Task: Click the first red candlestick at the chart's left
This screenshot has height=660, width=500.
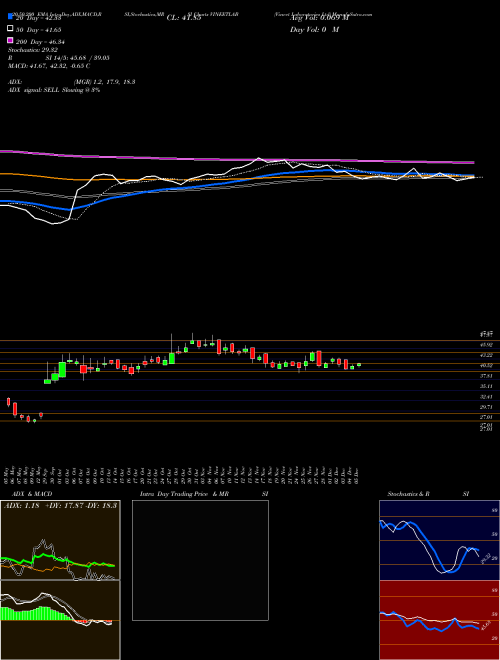Action: point(8,402)
